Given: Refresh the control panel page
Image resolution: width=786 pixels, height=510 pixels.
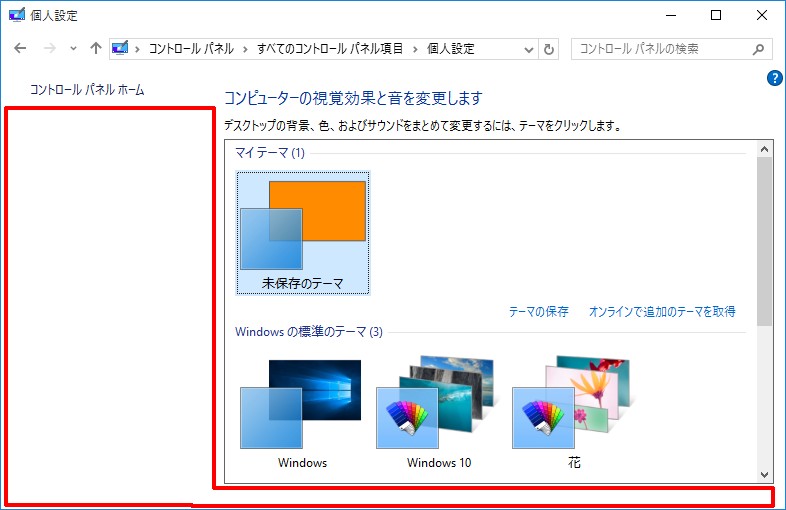Looking at the screenshot, I should coord(549,49).
